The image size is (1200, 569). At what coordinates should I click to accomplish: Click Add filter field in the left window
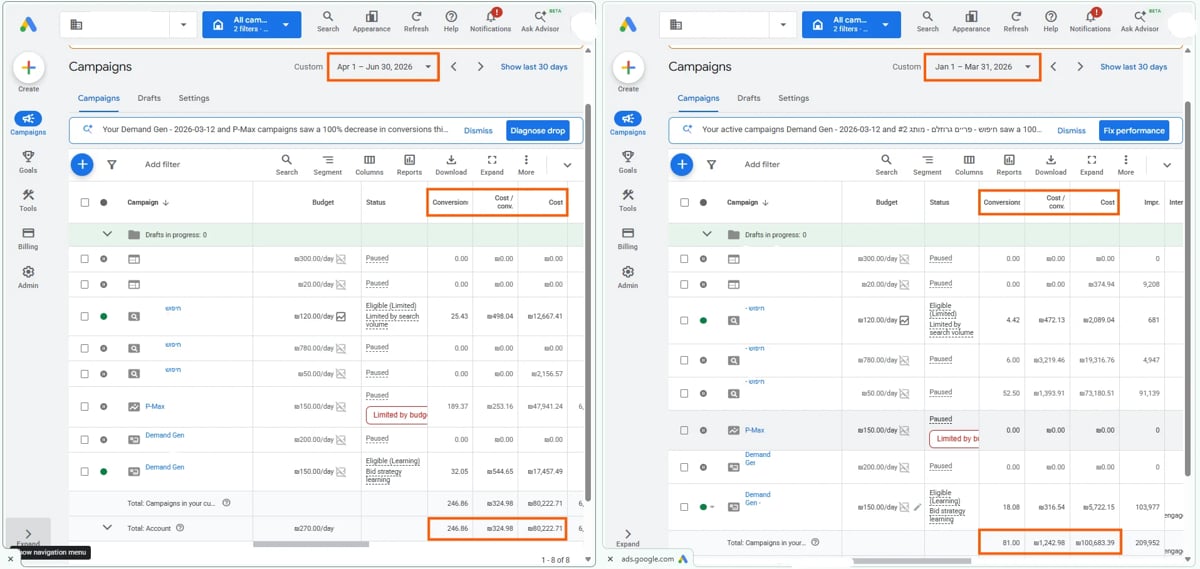(162, 165)
